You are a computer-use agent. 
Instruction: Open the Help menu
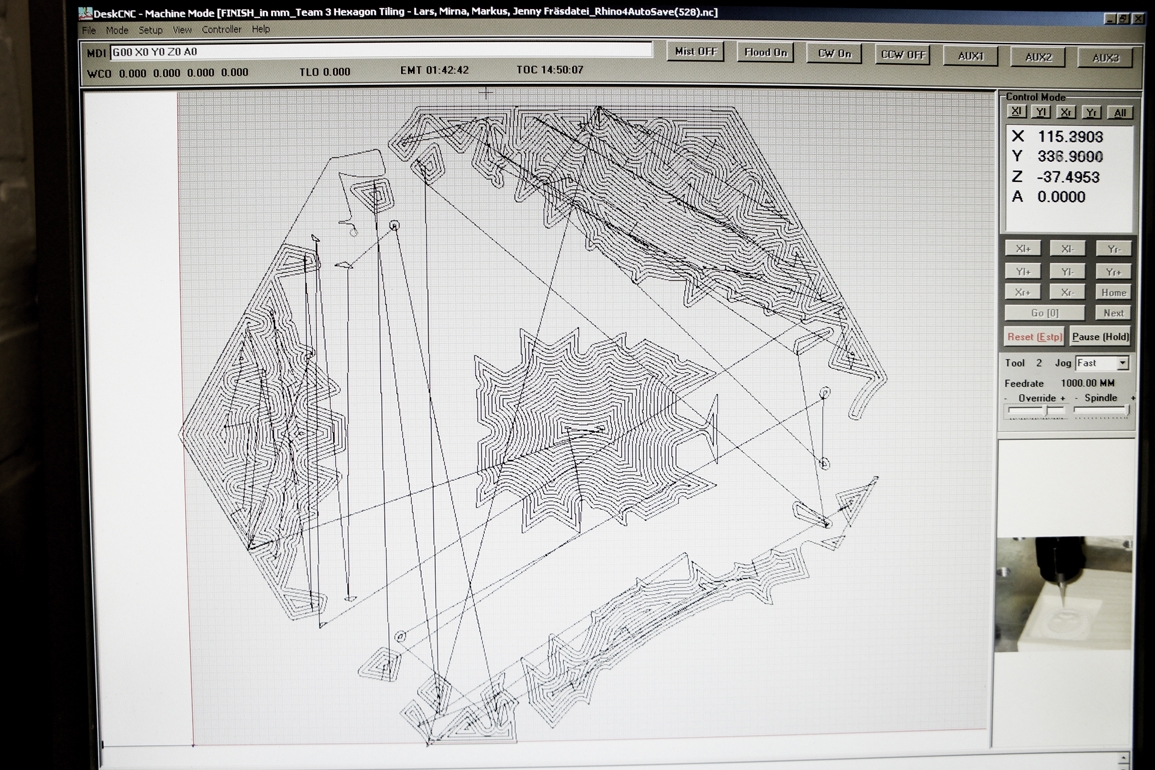(261, 29)
